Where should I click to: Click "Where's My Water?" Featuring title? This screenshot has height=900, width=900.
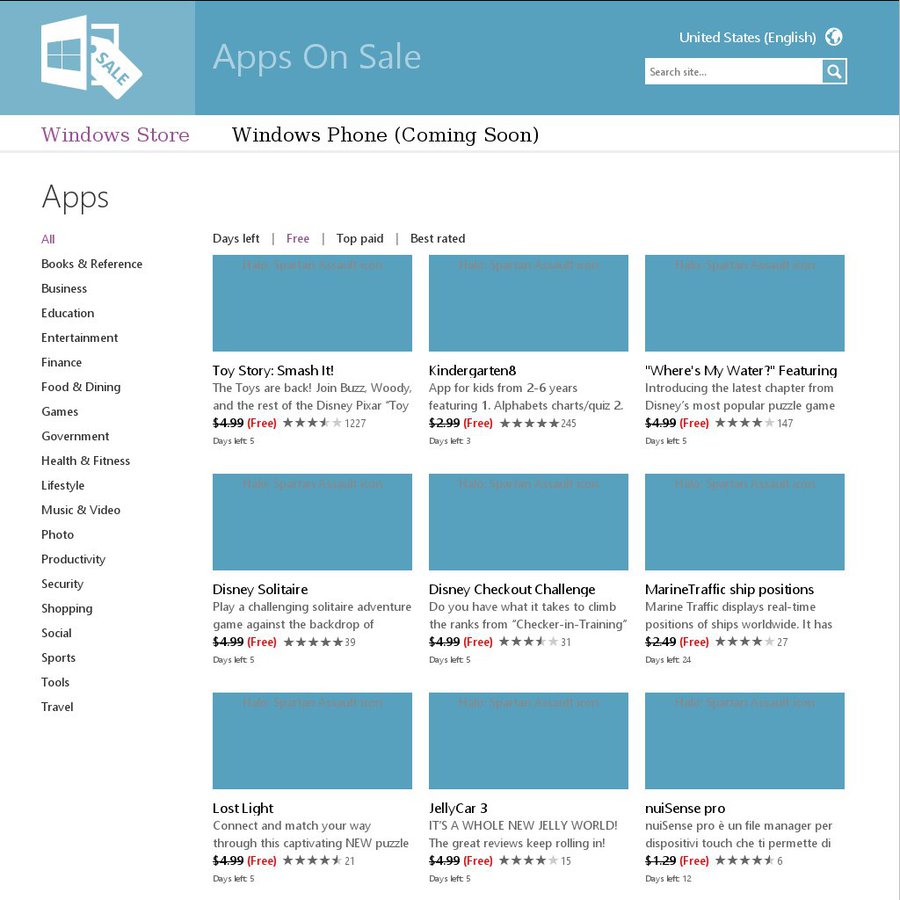click(741, 371)
